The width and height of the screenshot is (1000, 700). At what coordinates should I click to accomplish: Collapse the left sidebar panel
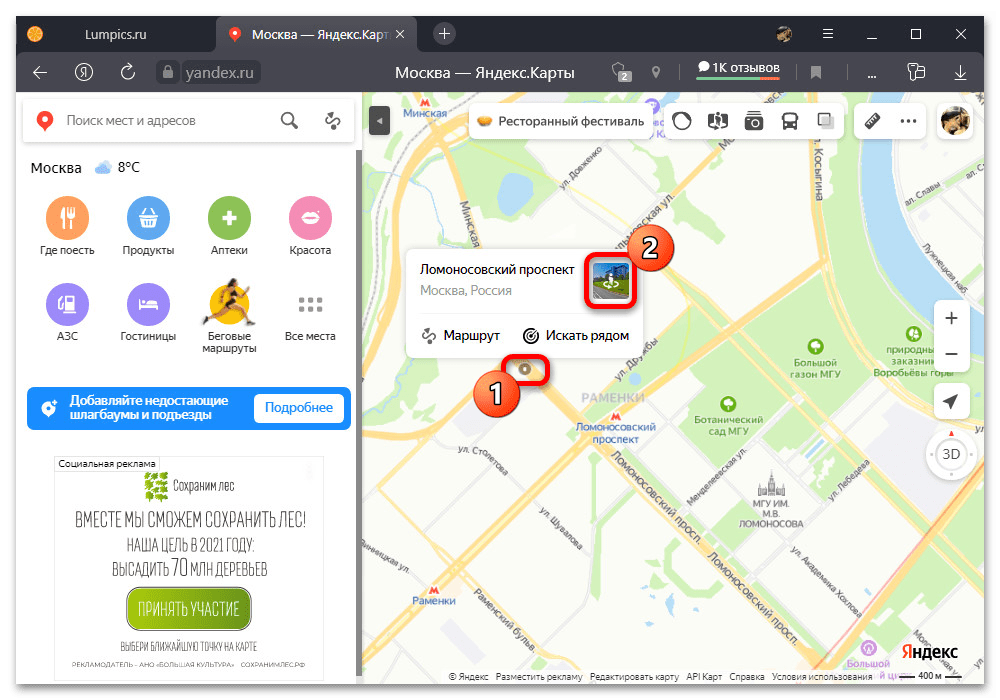[379, 121]
